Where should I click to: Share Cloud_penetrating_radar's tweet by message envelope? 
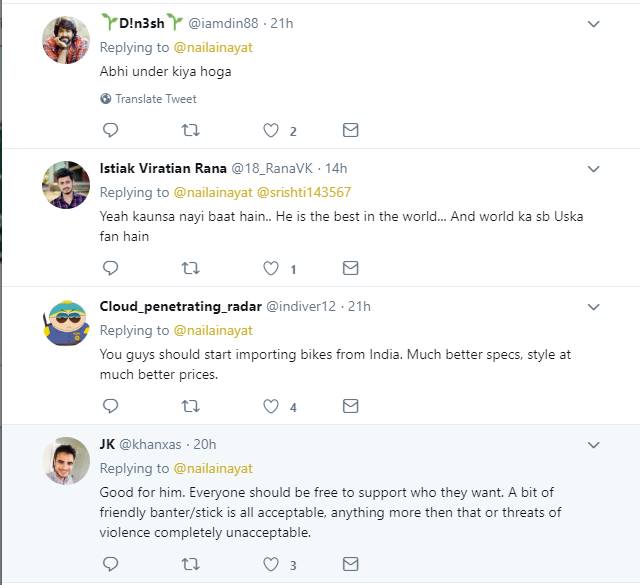pyautogui.click(x=350, y=406)
